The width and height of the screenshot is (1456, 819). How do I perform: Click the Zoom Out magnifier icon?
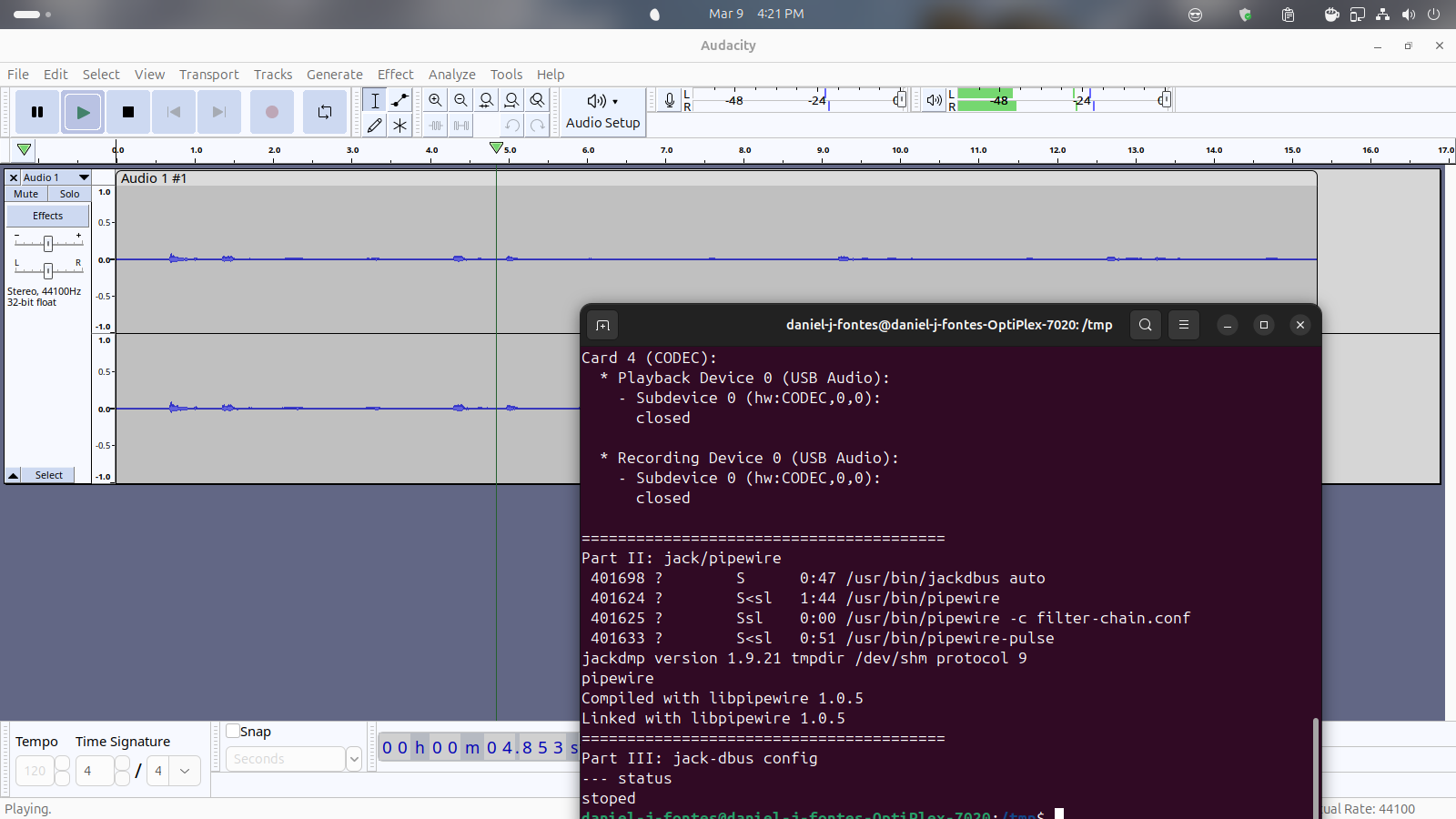coord(461,100)
